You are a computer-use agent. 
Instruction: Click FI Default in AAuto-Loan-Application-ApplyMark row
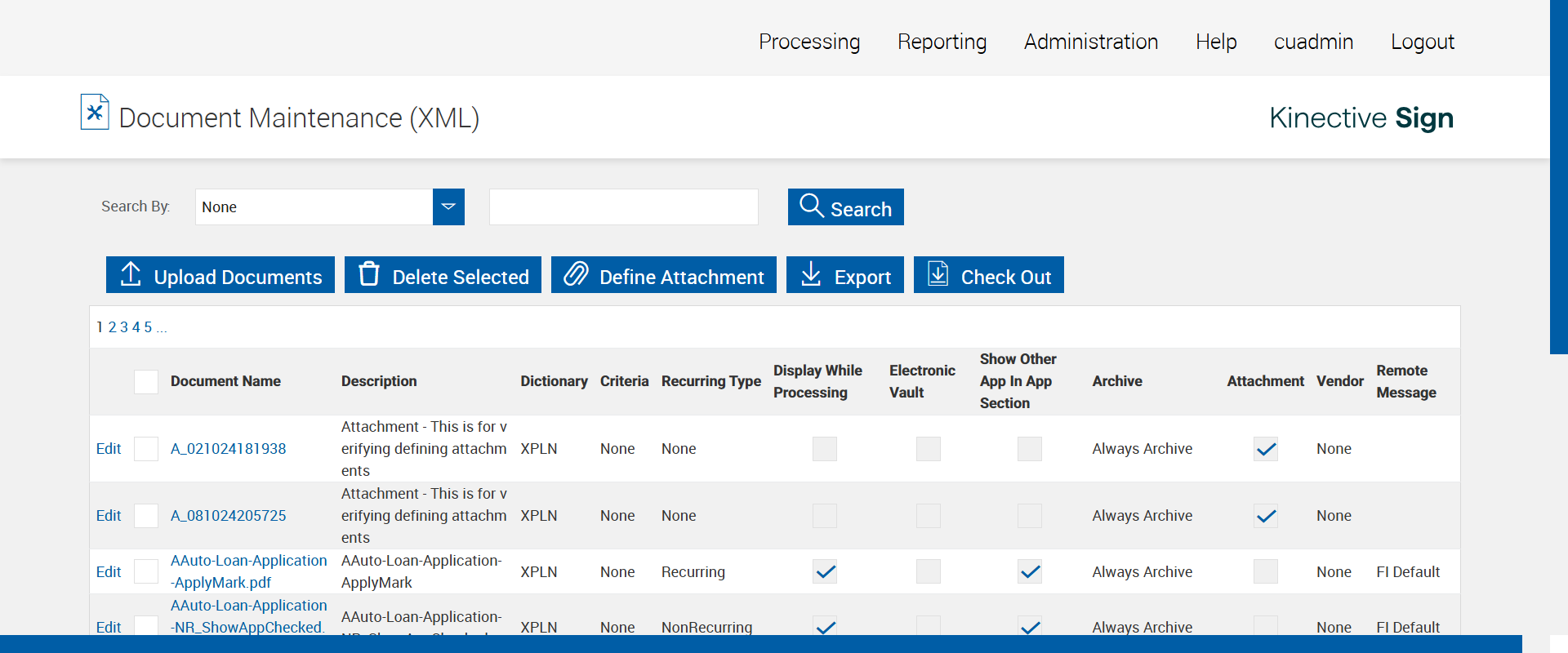[x=1408, y=572]
